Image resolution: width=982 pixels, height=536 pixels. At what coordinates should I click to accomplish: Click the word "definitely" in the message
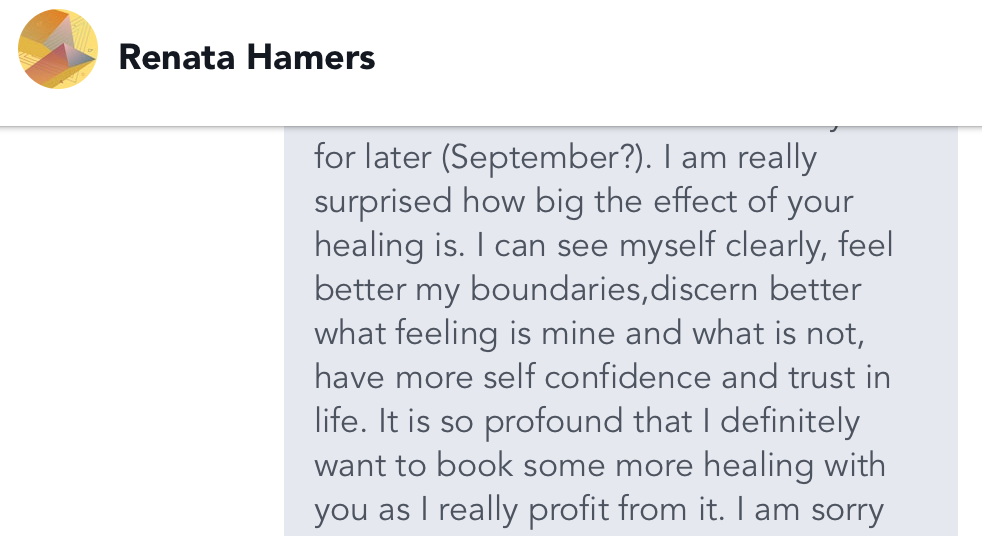[x=789, y=421]
